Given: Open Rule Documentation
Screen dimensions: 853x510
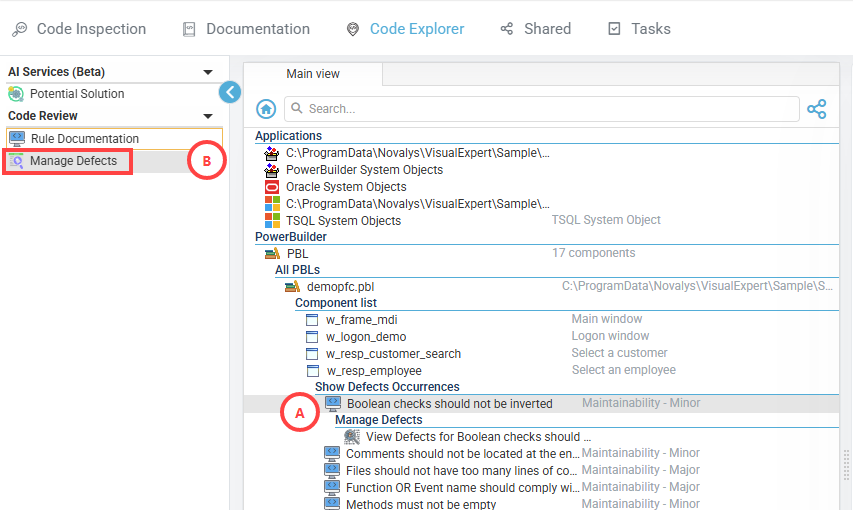Looking at the screenshot, I should coord(85,139).
